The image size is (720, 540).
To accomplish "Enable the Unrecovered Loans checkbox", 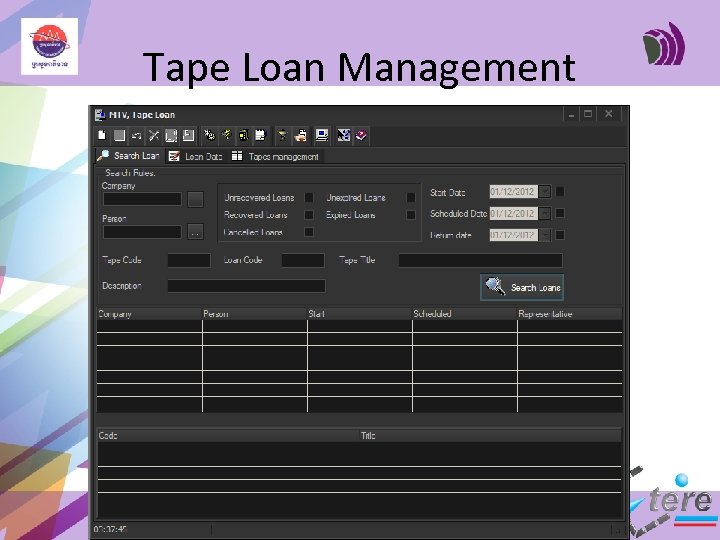I will (309, 197).
